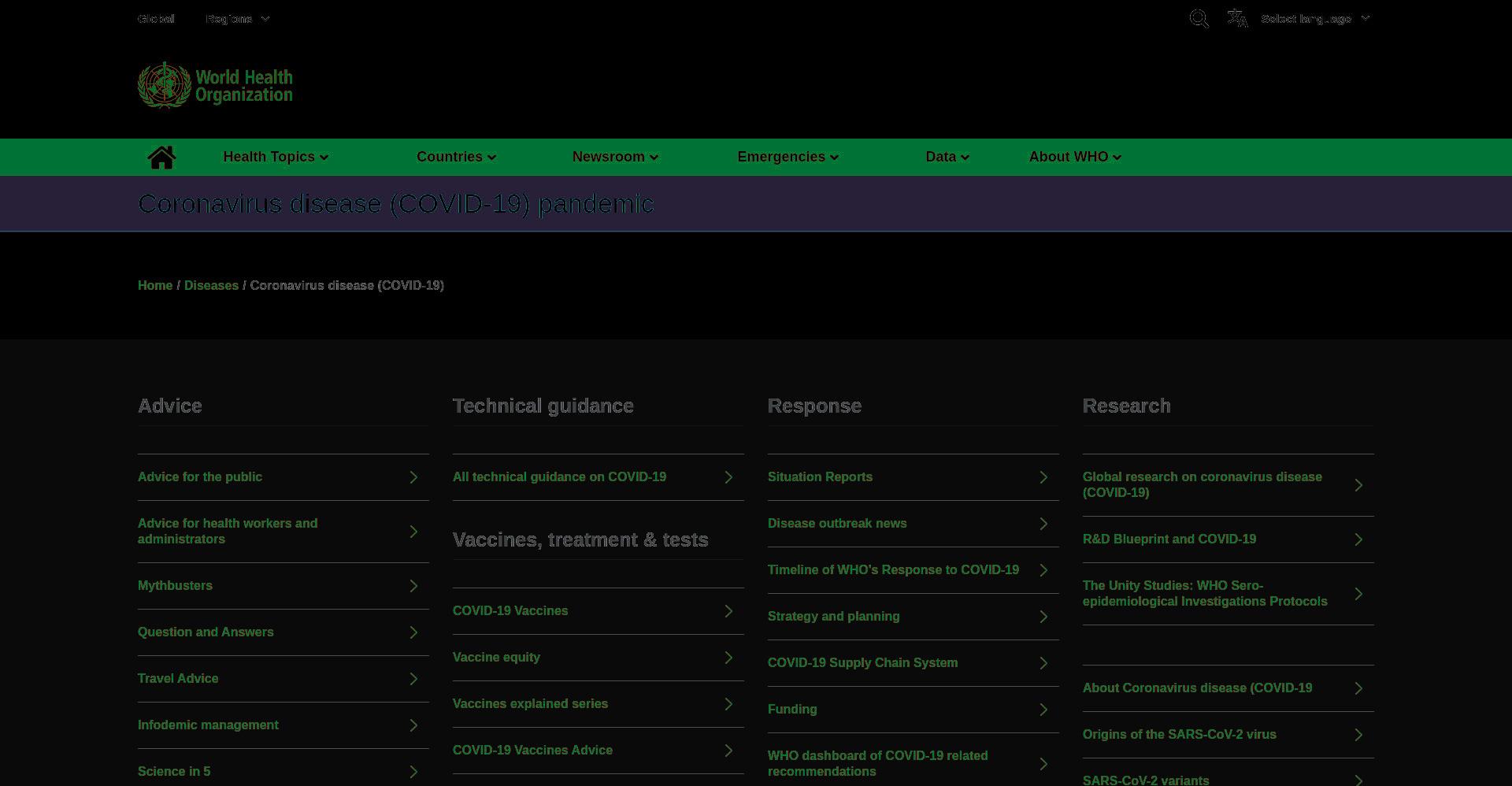Viewport: 1512px width, 786px height.
Task: Expand the Data menu
Action: click(x=947, y=157)
